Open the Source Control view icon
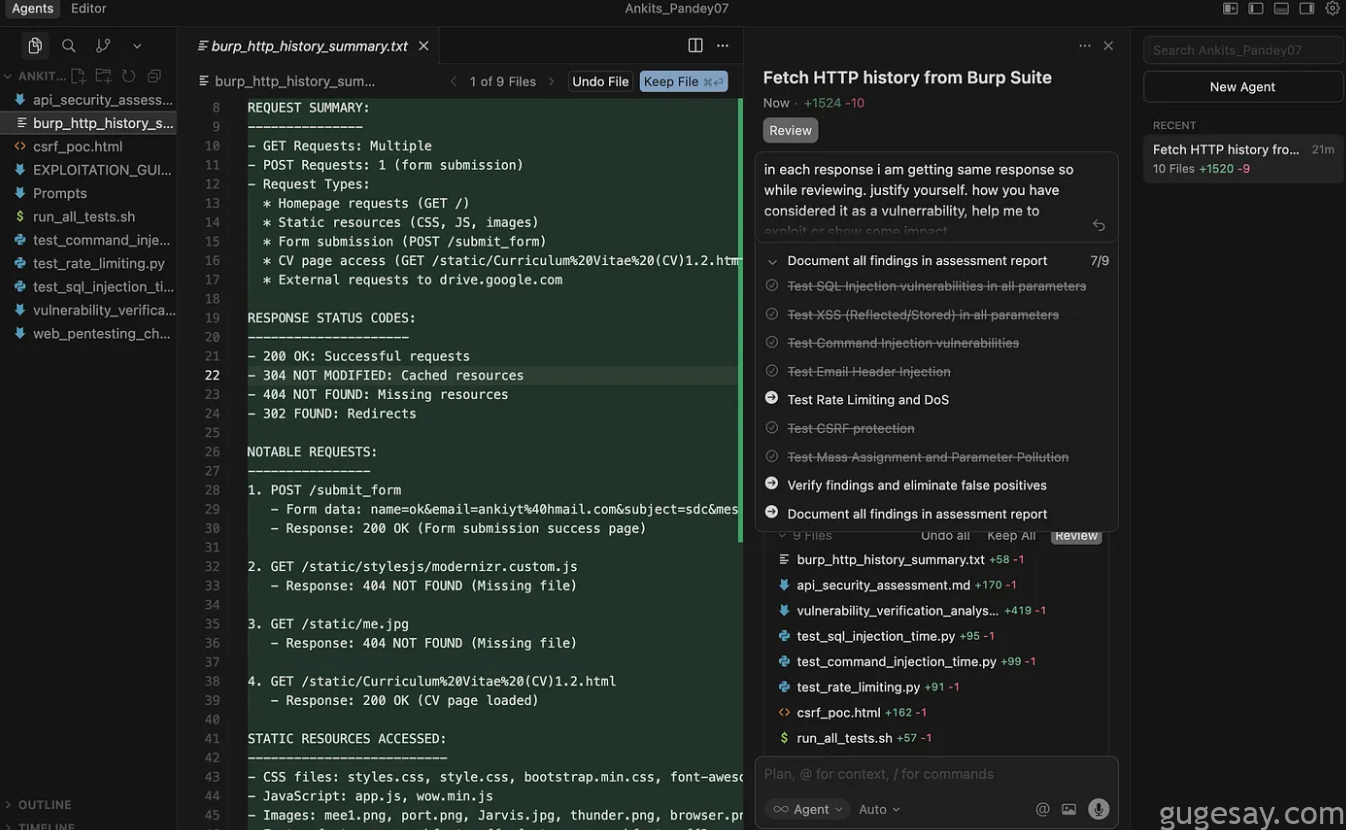The height and width of the screenshot is (830, 1346). (x=103, y=46)
